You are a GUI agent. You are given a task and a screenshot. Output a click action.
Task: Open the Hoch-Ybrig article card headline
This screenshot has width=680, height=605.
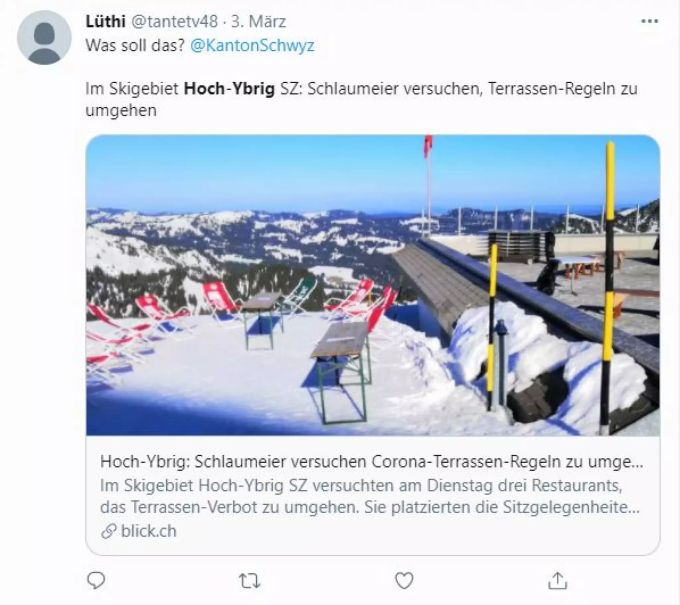pyautogui.click(x=372, y=461)
